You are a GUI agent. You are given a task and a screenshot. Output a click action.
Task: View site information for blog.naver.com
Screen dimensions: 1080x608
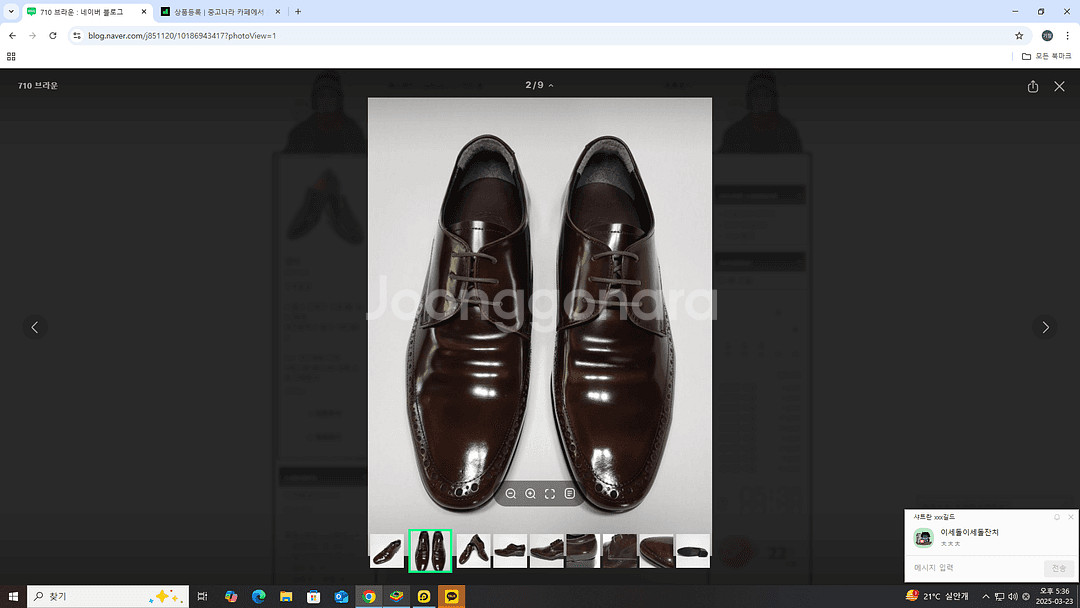pos(77,36)
